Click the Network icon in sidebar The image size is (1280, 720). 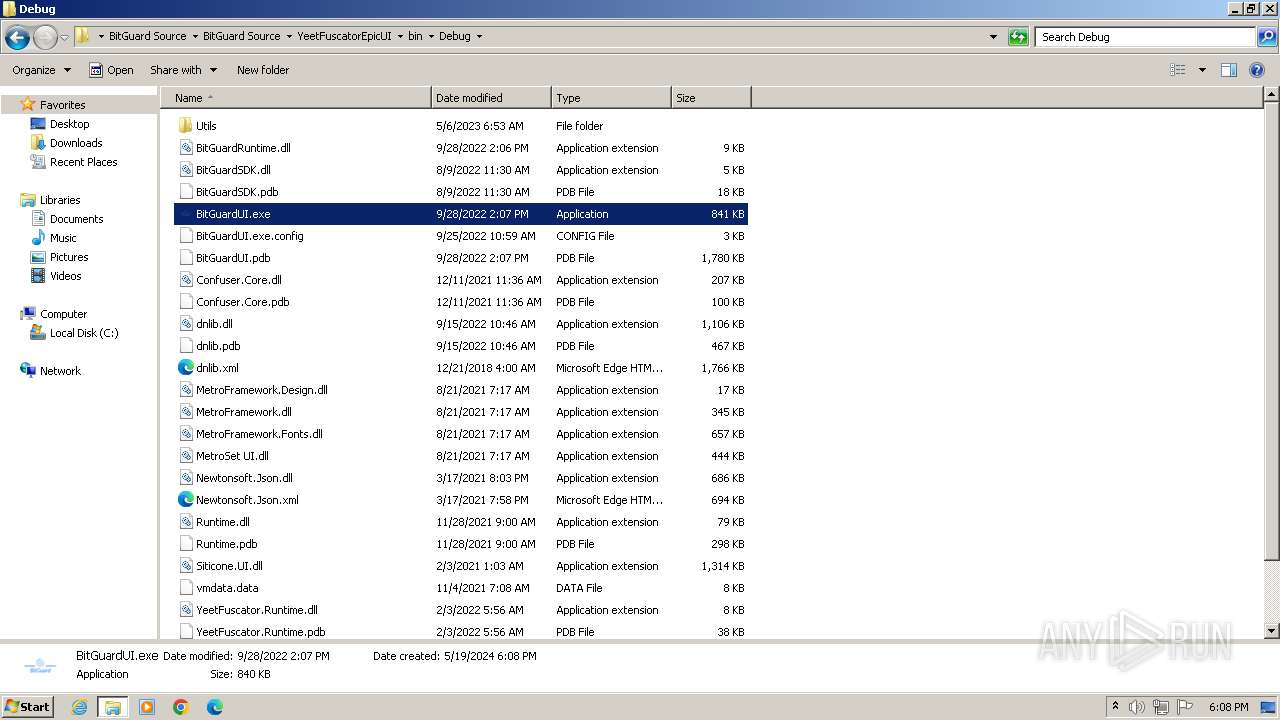(28, 371)
